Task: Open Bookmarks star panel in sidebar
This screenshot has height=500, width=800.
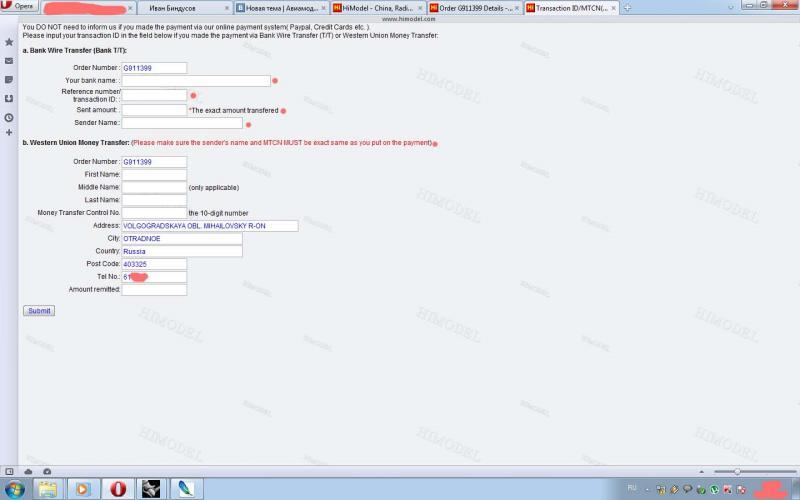Action: click(9, 42)
